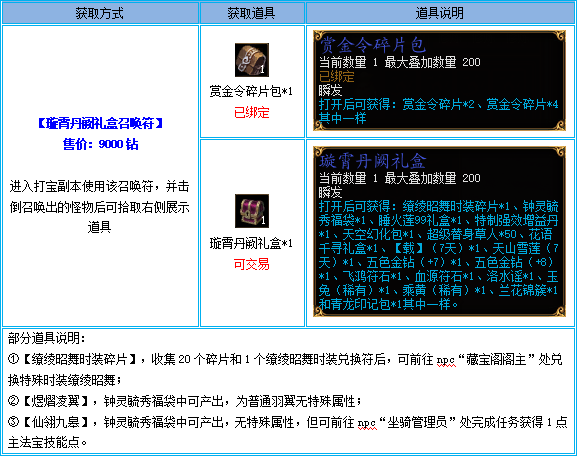Click the 部分道具说明 heading
Screen dimensions: 578x457
tap(47, 338)
